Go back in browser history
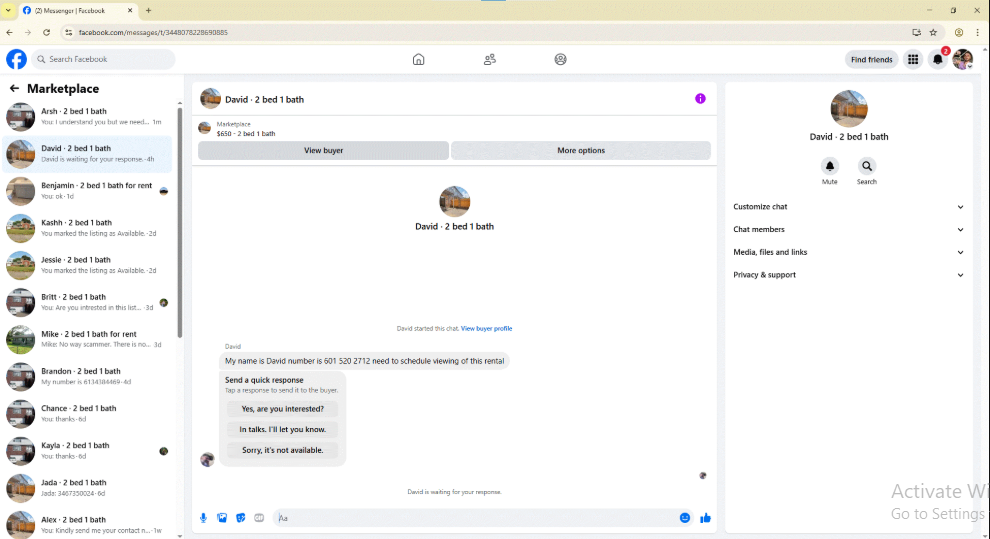The image size is (990, 539). [x=9, y=32]
